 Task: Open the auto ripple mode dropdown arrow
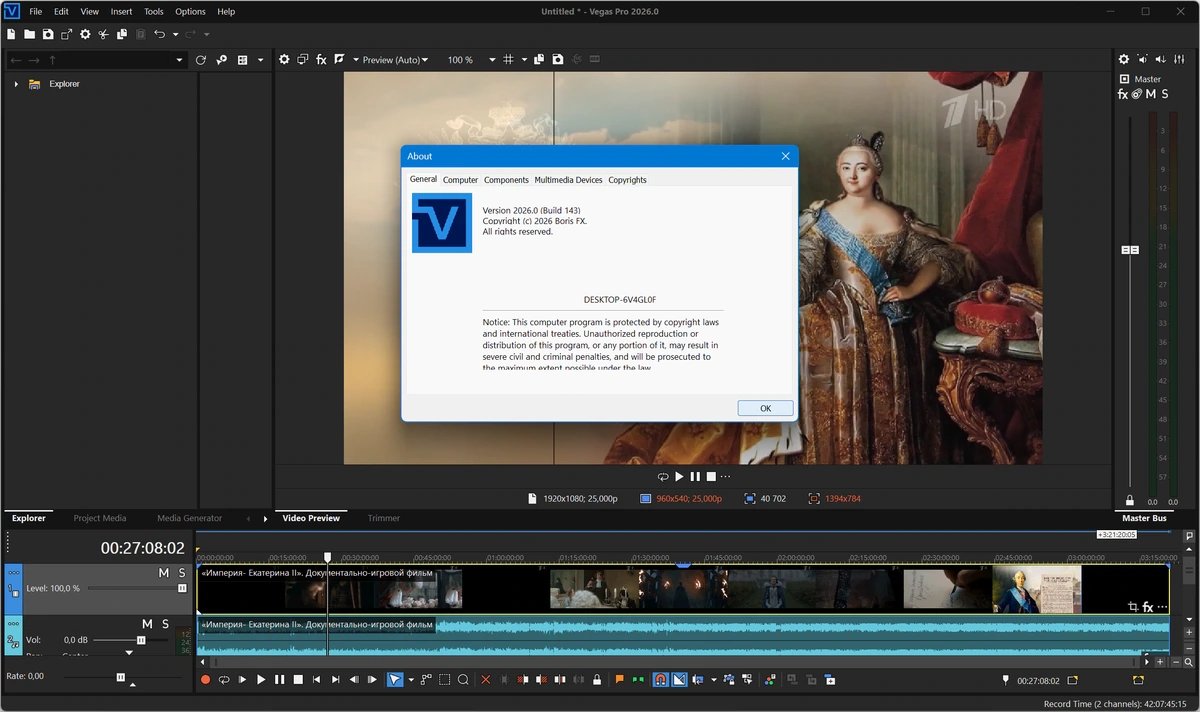tap(713, 680)
